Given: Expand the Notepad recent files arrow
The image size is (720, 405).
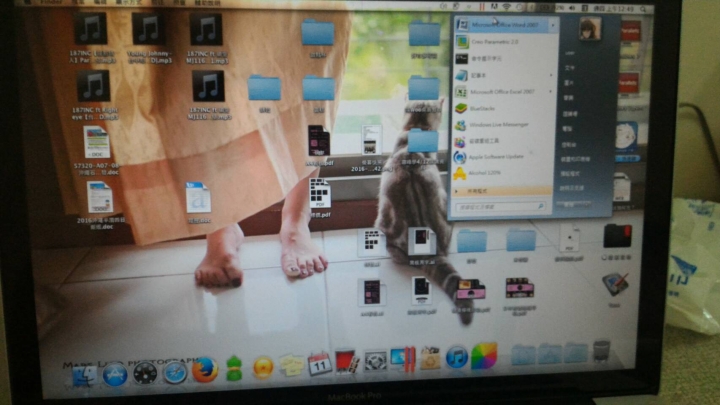Looking at the screenshot, I should (552, 75).
